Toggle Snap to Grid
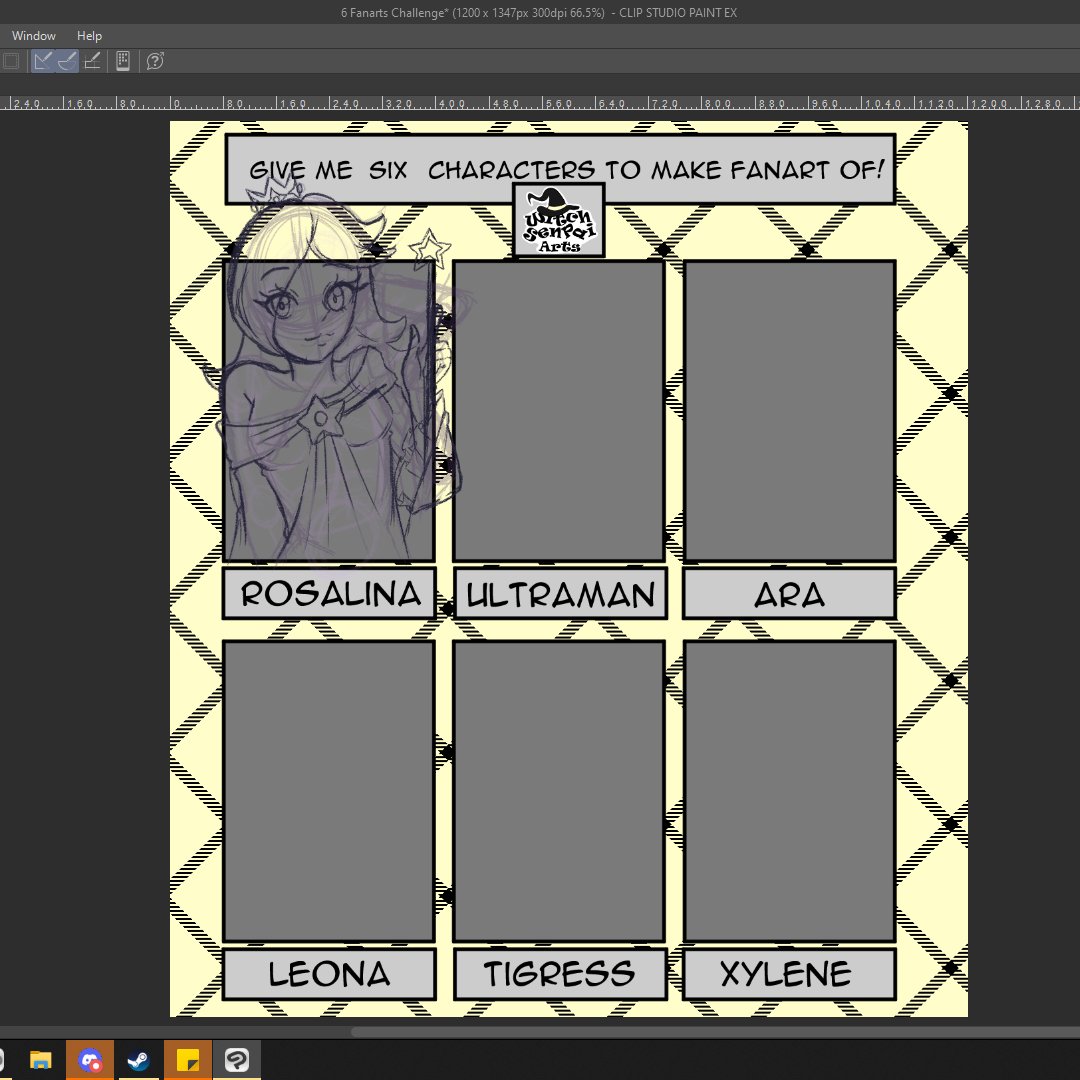 [x=92, y=61]
